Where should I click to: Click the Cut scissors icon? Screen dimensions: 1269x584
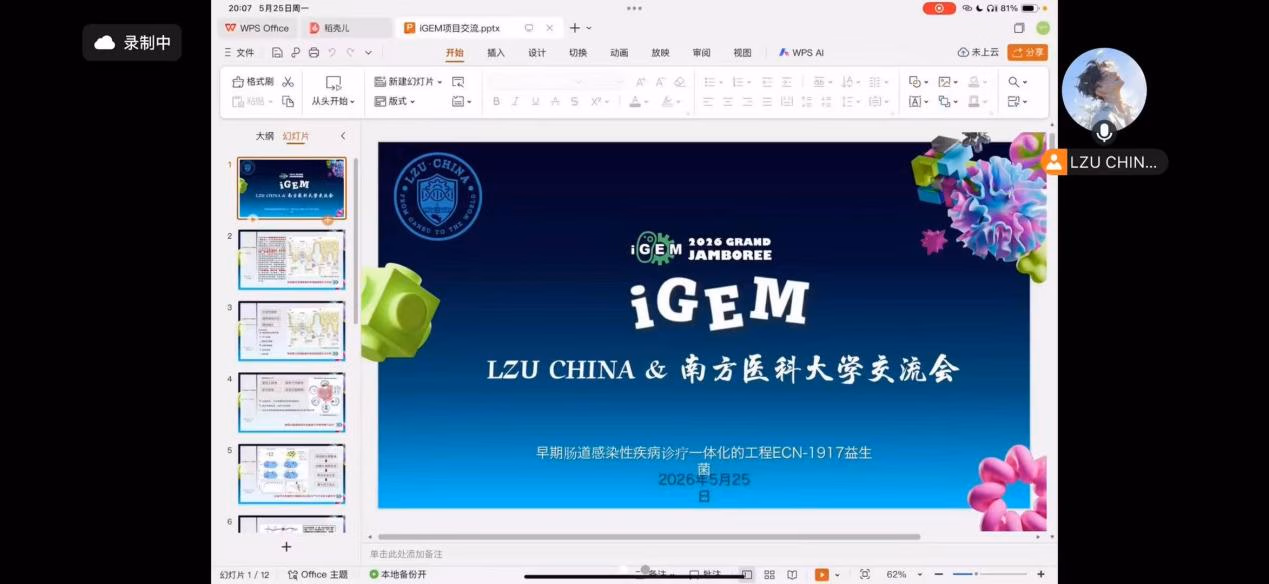[x=288, y=82]
